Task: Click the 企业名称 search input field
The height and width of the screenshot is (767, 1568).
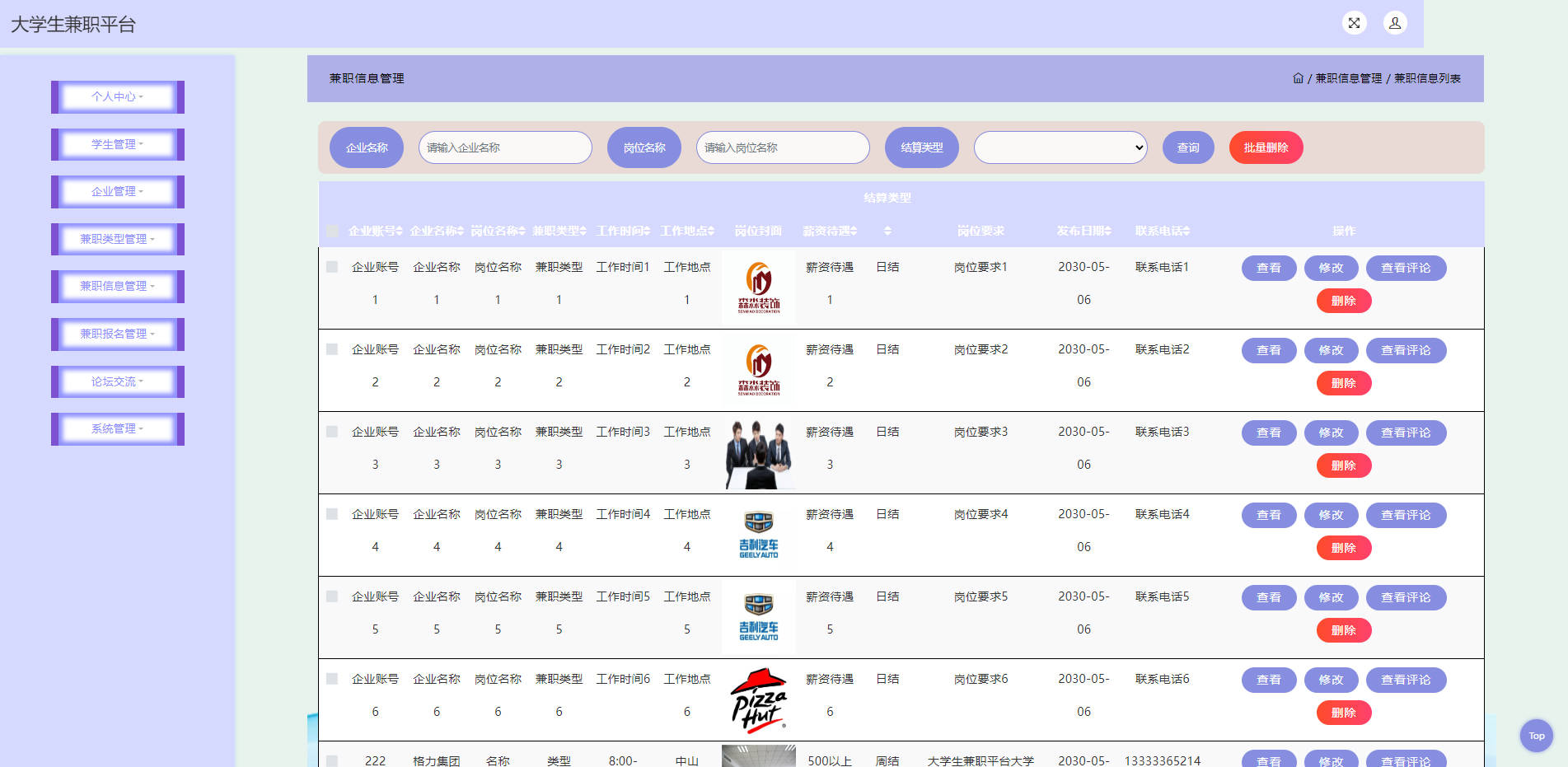Action: coord(505,147)
